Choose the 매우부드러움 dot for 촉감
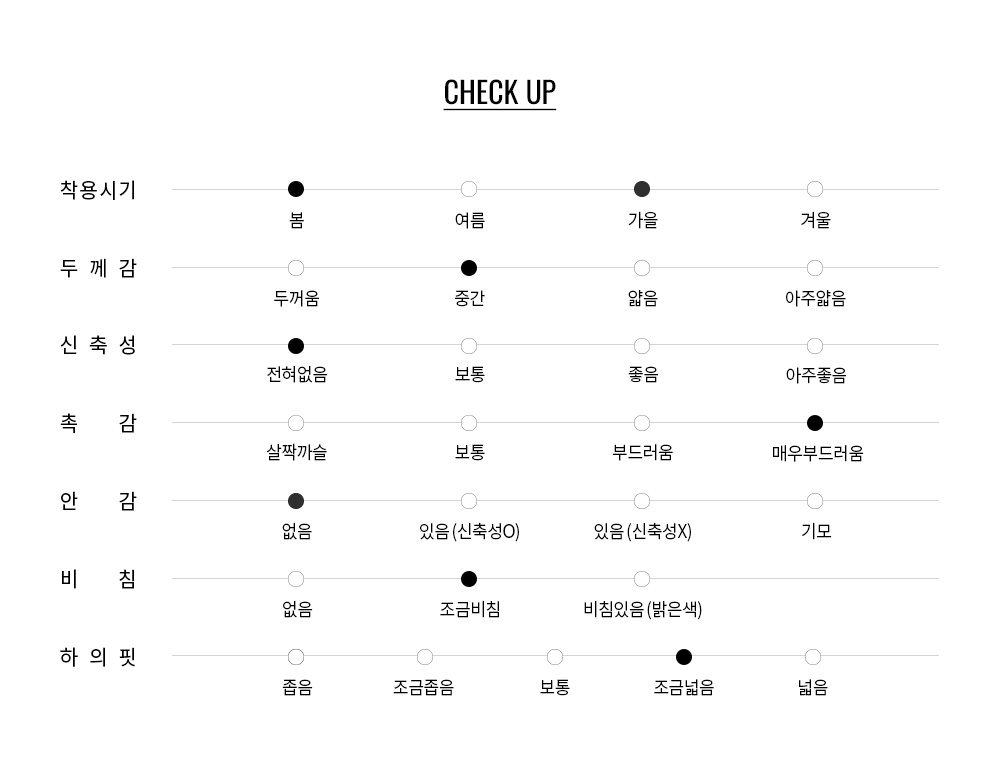Image resolution: width=1000 pixels, height=775 pixels. coord(815,423)
